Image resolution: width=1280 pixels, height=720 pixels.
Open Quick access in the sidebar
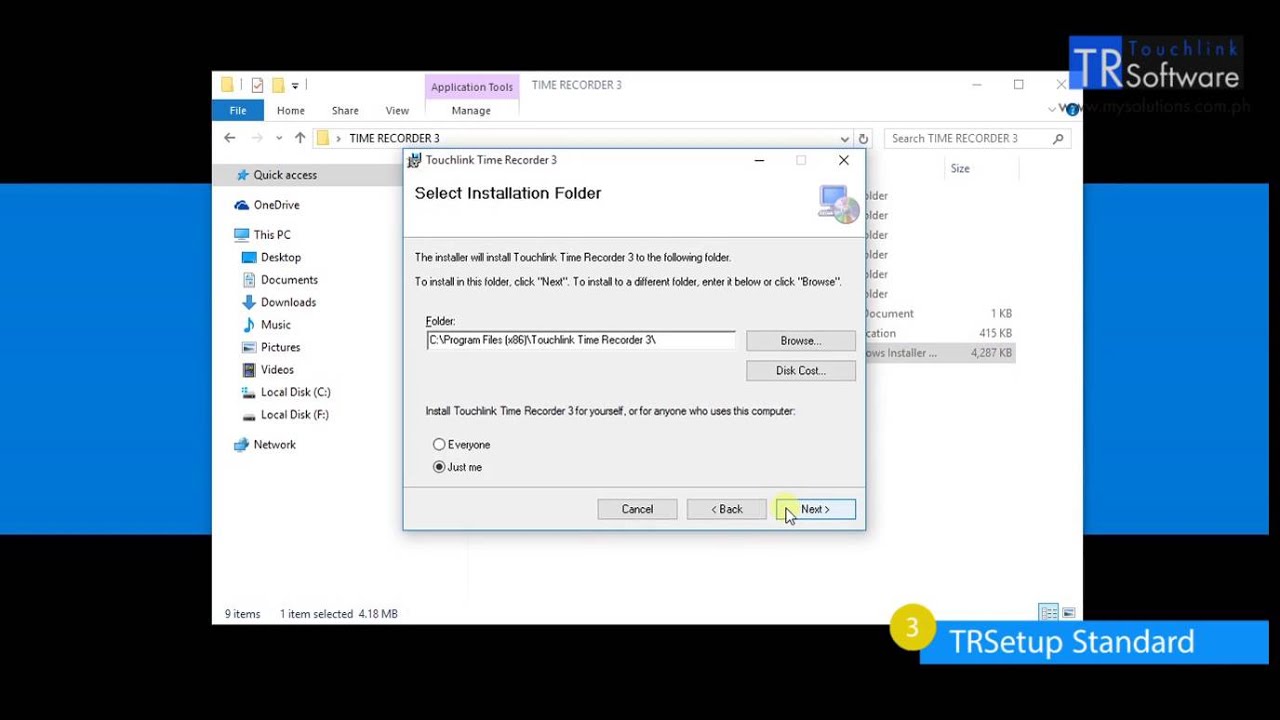(285, 175)
